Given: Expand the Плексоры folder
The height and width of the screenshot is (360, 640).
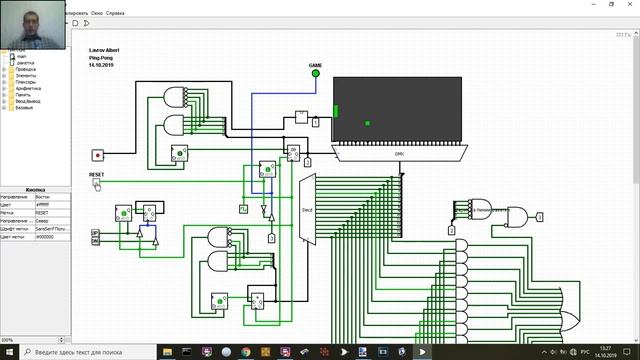Looking at the screenshot, I should 4,82.
